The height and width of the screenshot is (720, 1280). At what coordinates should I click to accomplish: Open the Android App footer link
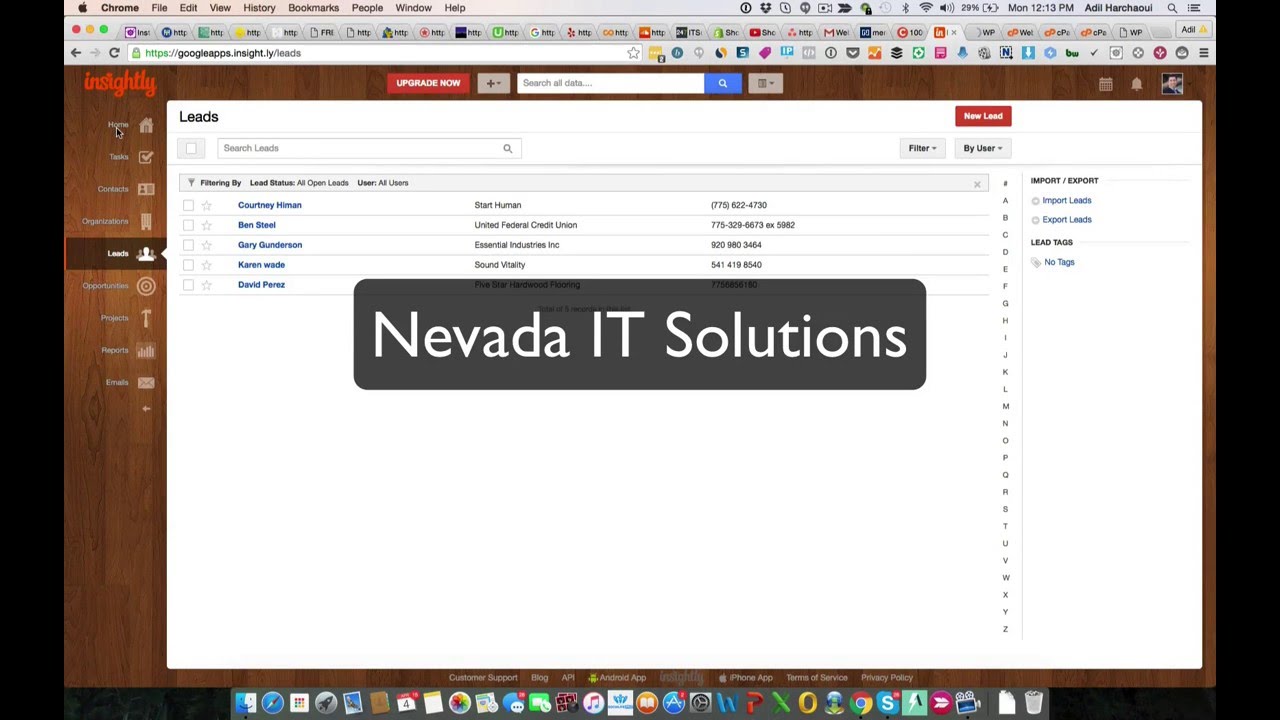pos(617,678)
